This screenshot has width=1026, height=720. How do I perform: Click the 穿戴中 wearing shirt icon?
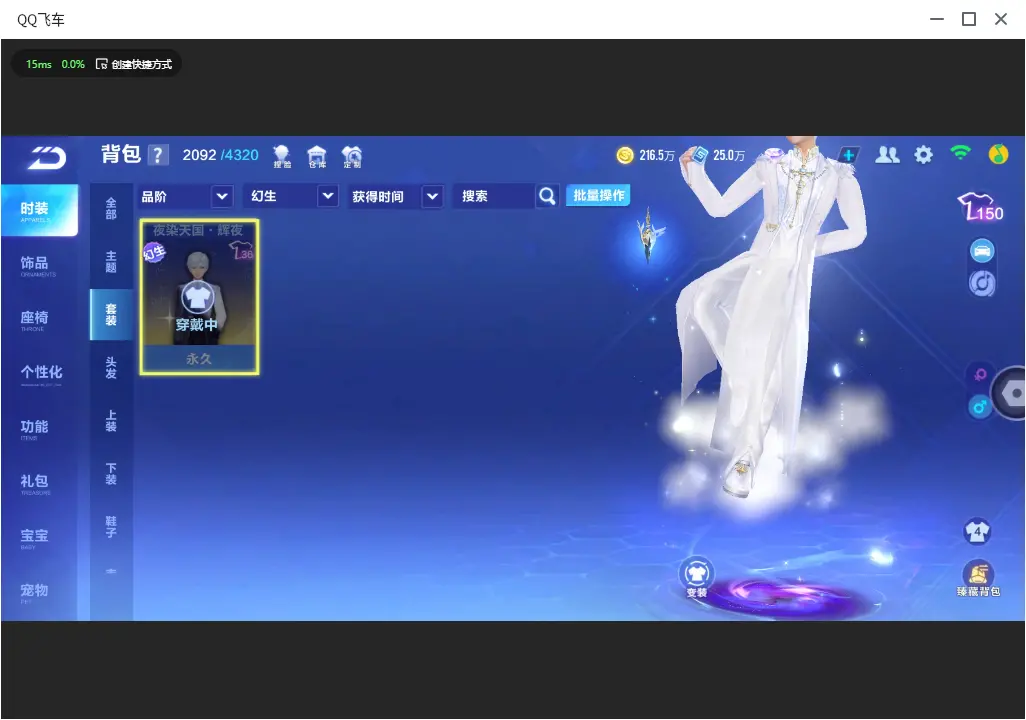tap(197, 298)
